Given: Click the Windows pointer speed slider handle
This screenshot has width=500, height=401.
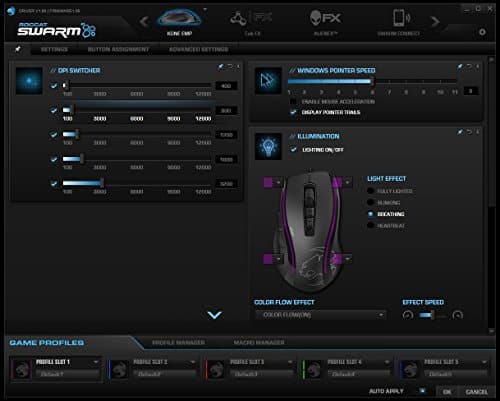Looking at the screenshot, I should pos(372,81).
